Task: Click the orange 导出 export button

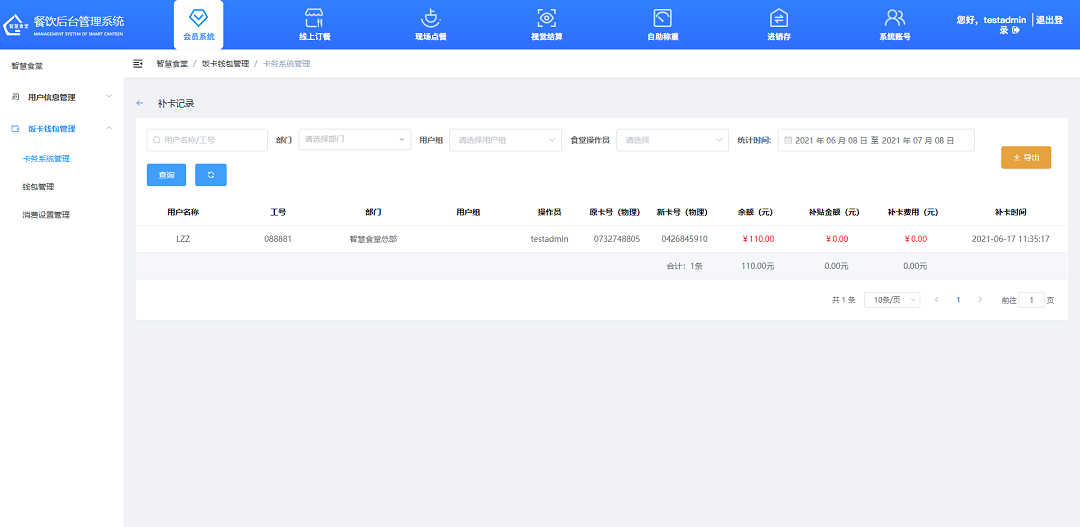Action: pyautogui.click(x=1025, y=157)
